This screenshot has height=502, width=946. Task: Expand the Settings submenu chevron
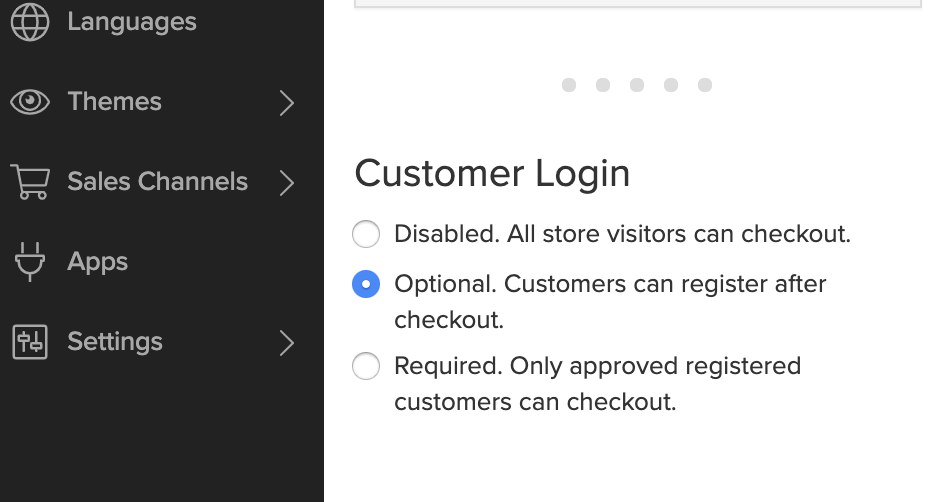click(287, 343)
